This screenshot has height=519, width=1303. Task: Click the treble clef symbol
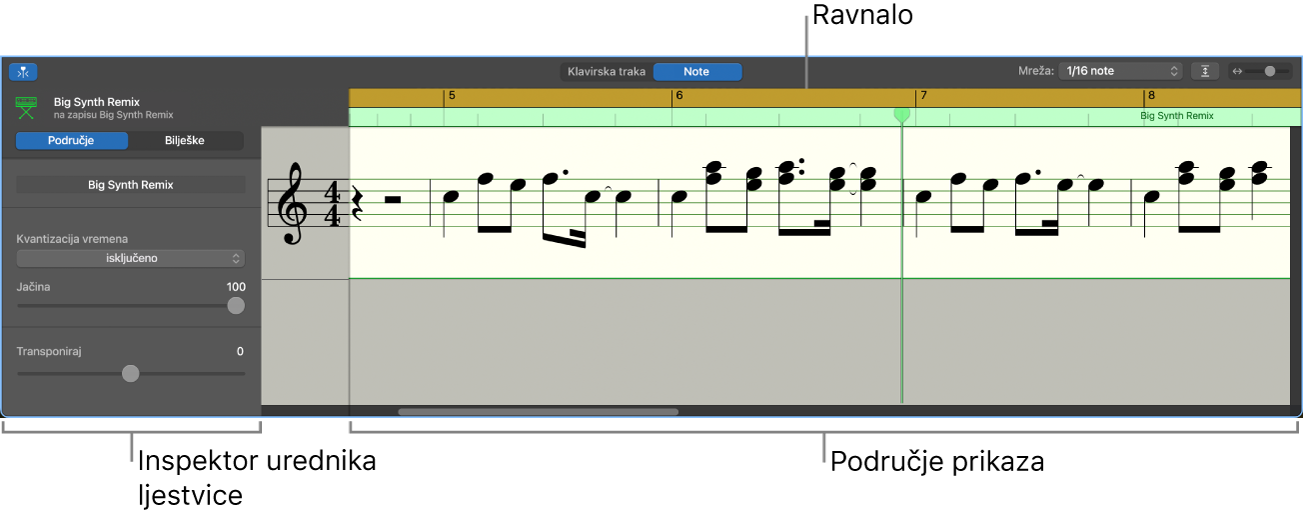coord(291,204)
